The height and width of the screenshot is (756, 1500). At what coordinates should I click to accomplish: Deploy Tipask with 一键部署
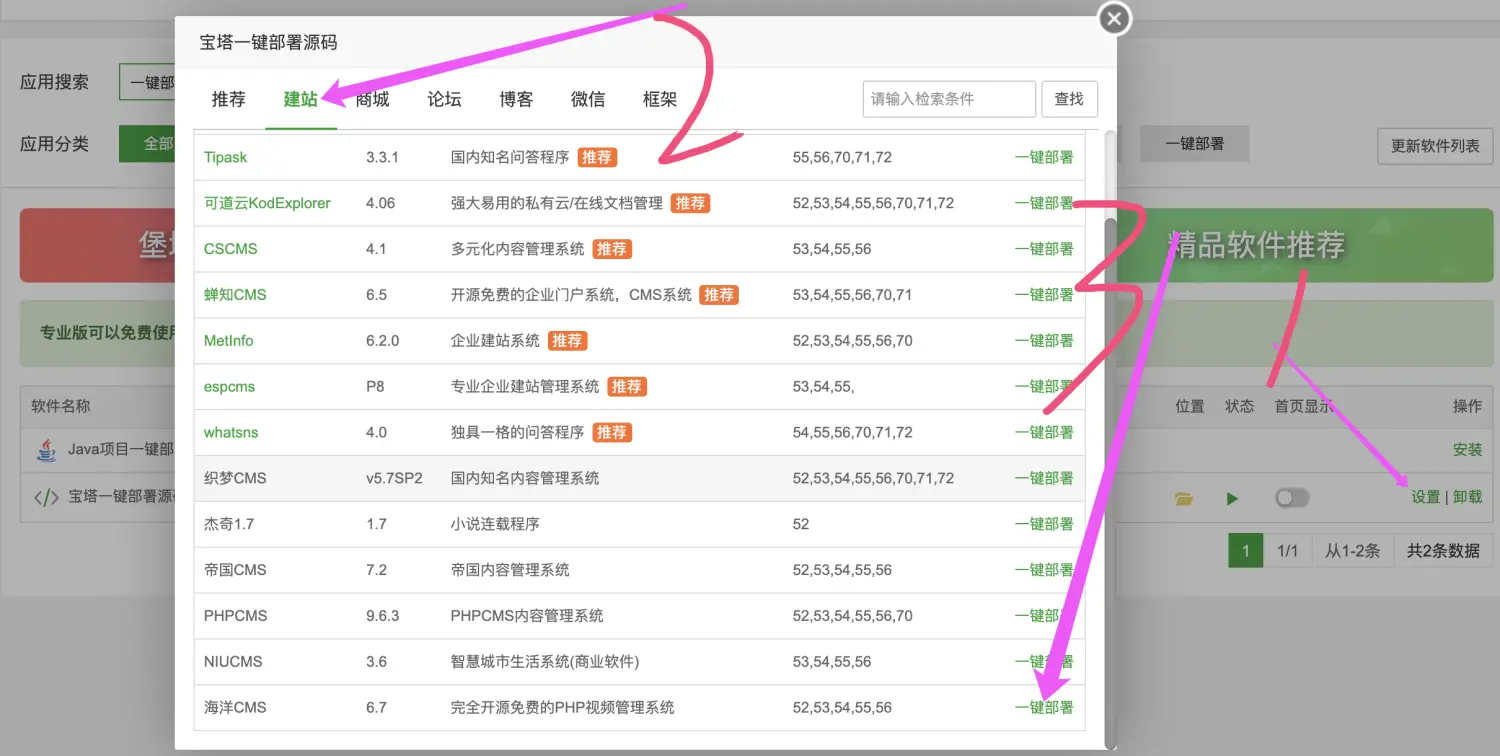(x=1044, y=157)
